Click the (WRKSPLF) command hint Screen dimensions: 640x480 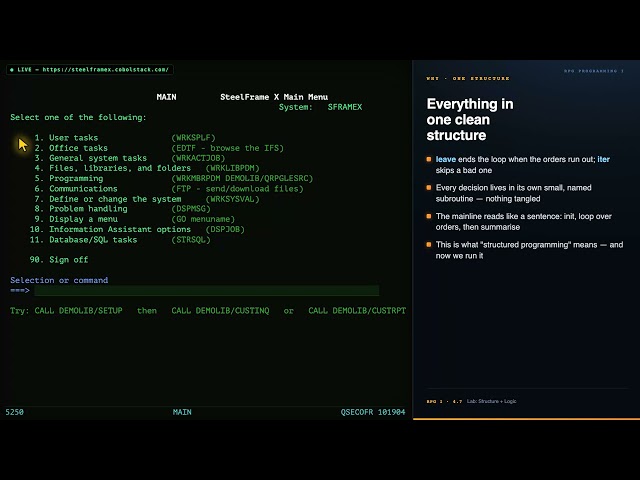[x=193, y=138]
